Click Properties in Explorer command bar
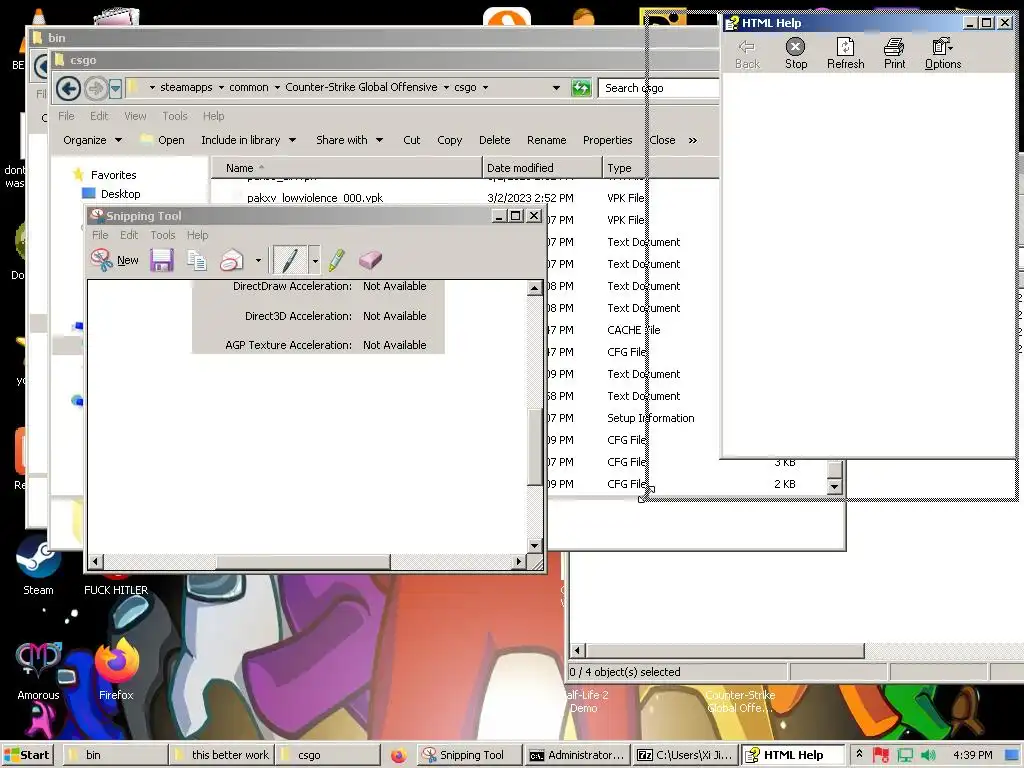This screenshot has height=768, width=1024. tap(607, 140)
